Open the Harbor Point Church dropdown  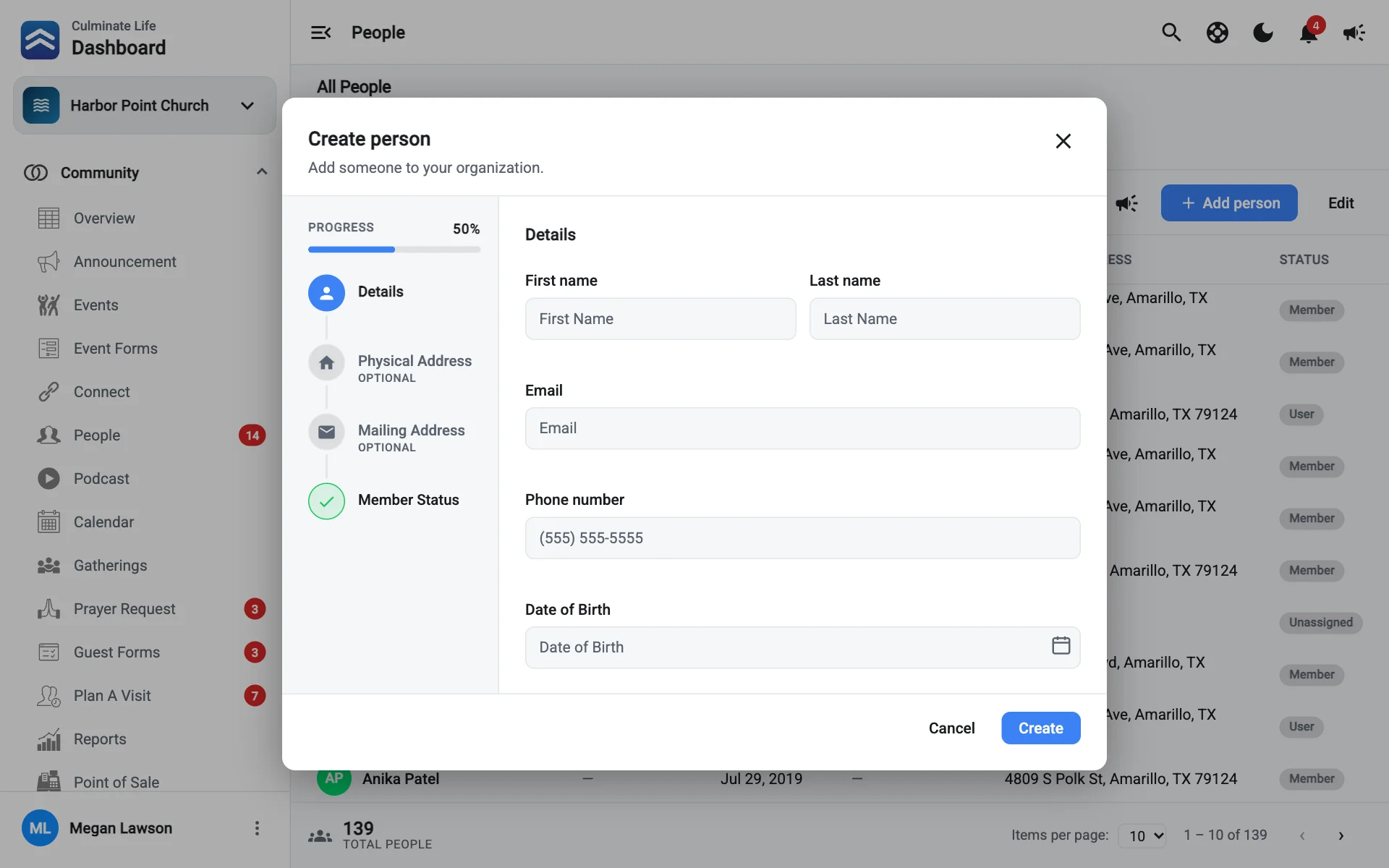coord(145,106)
